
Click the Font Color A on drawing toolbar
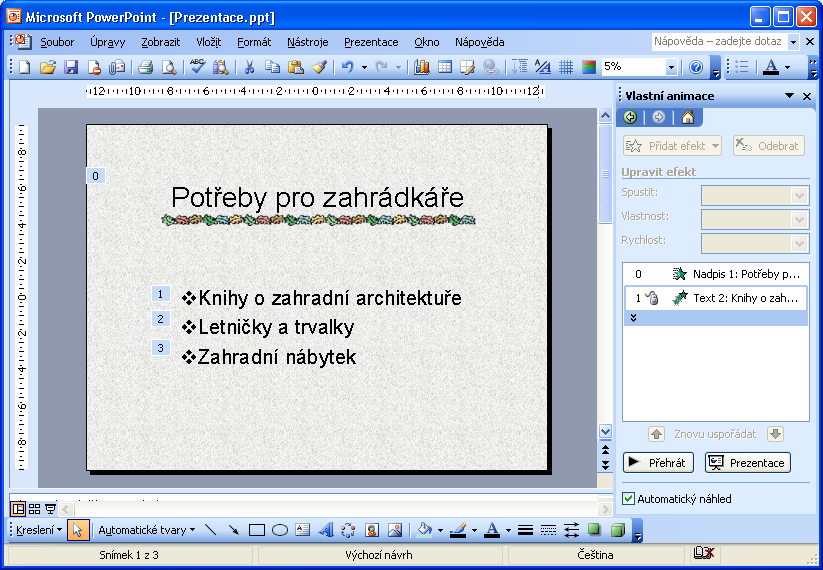pos(491,530)
